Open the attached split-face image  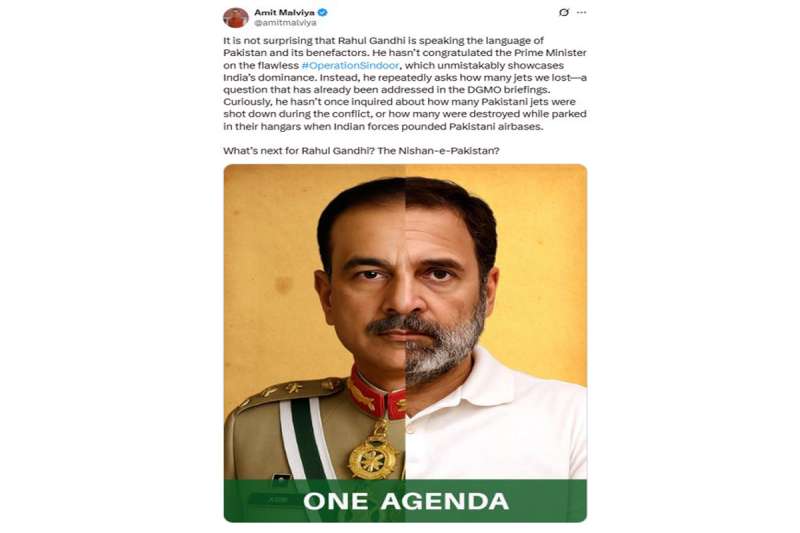[x=405, y=343]
